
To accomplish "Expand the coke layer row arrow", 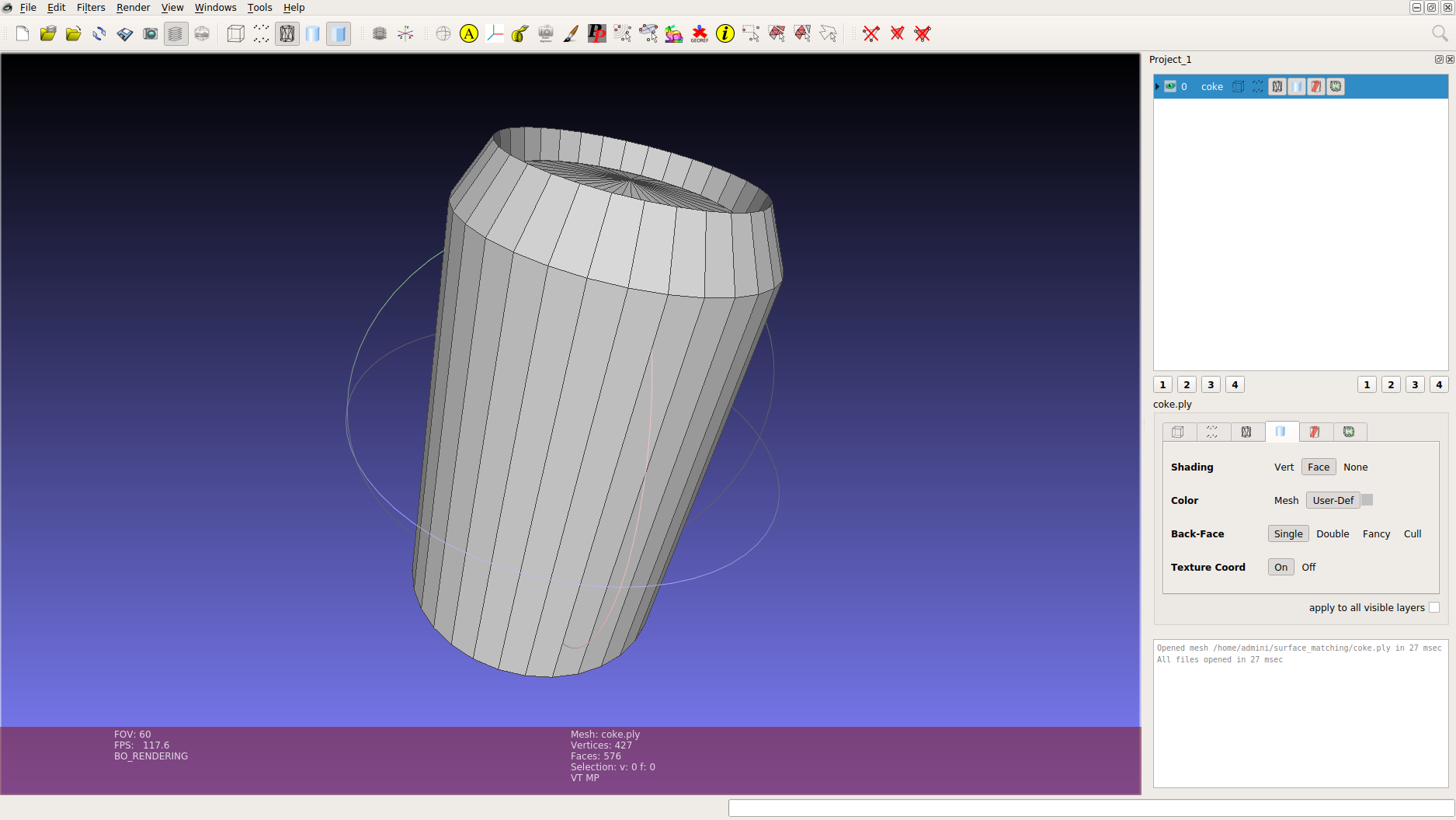I will pos(1157,86).
